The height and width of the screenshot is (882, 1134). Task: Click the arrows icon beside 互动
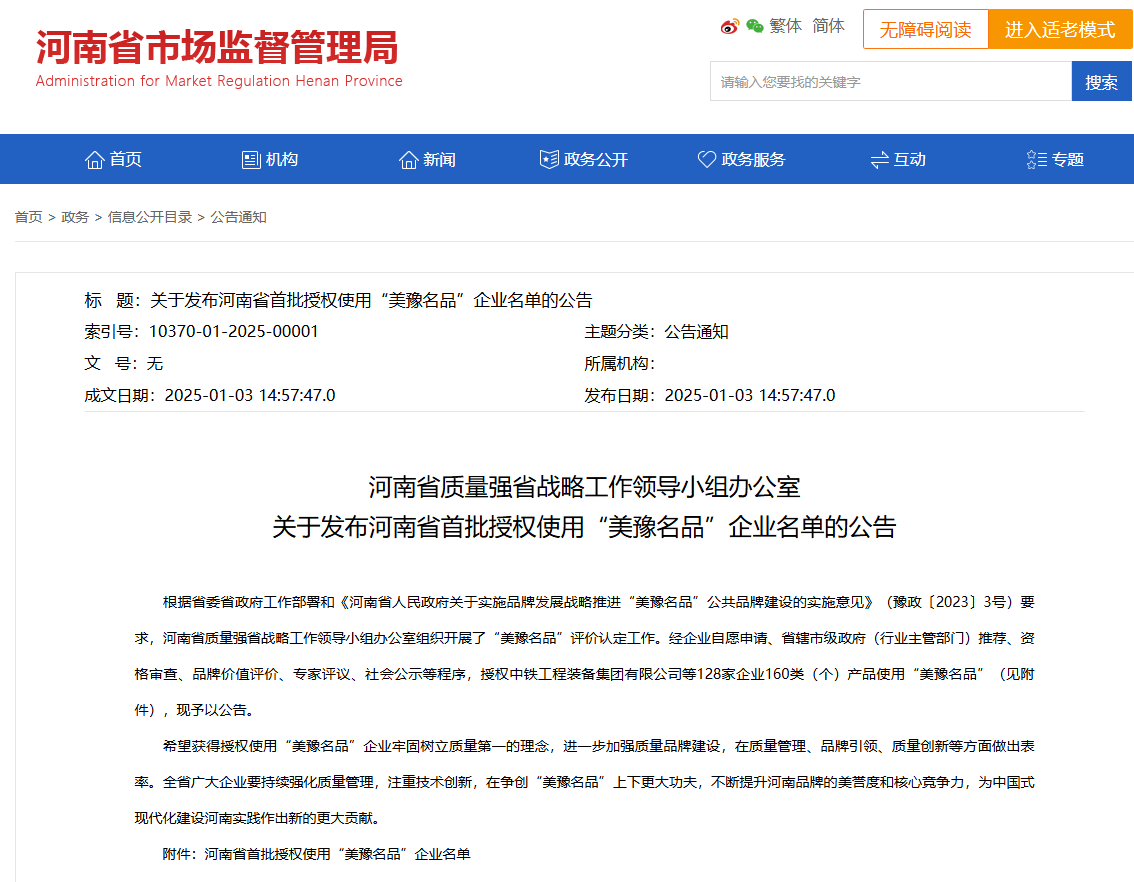coord(879,158)
